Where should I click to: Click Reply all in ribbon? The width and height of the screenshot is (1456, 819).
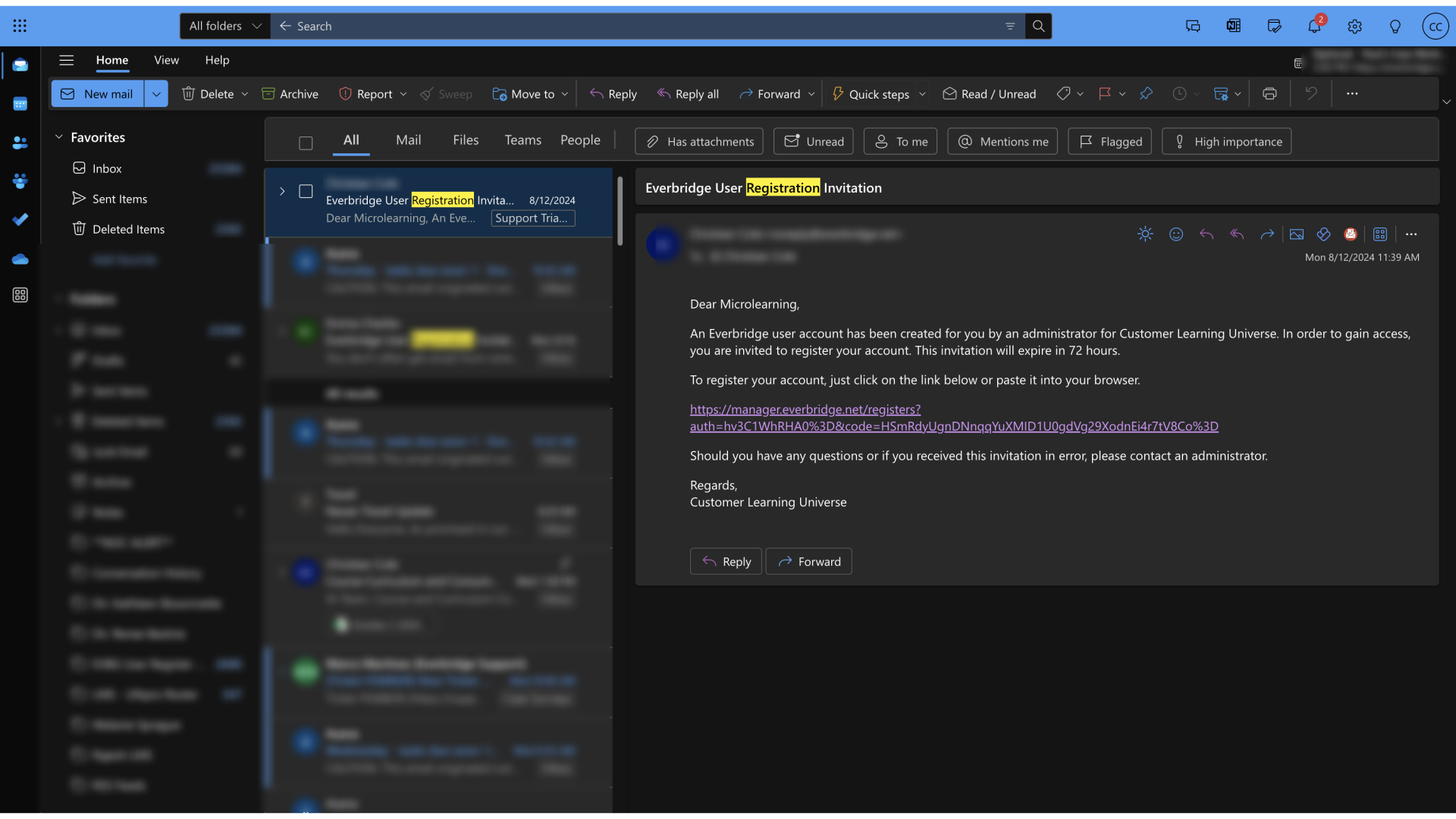pyautogui.click(x=688, y=94)
